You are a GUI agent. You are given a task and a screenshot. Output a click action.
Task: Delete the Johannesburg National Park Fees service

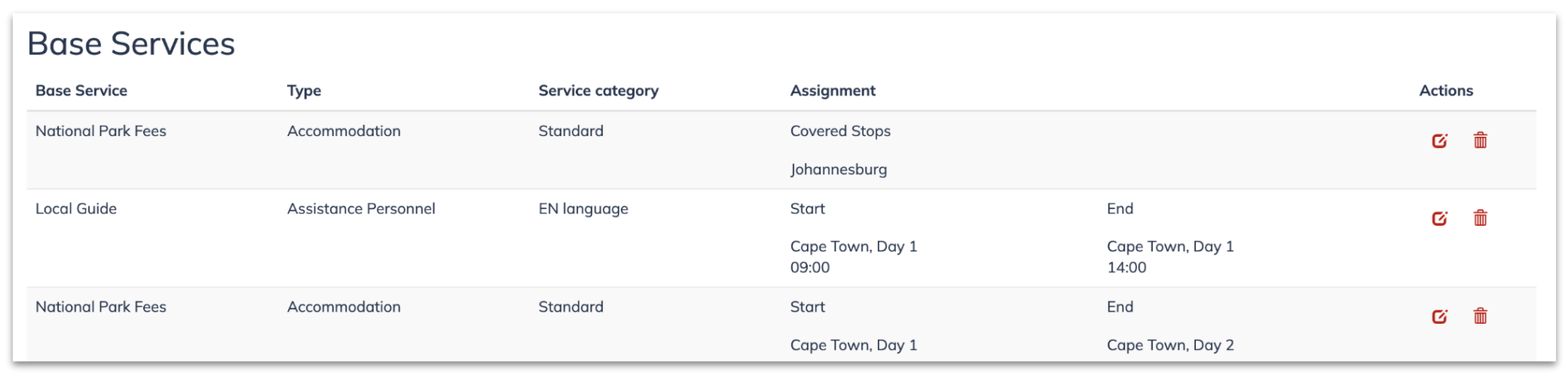click(x=1480, y=140)
